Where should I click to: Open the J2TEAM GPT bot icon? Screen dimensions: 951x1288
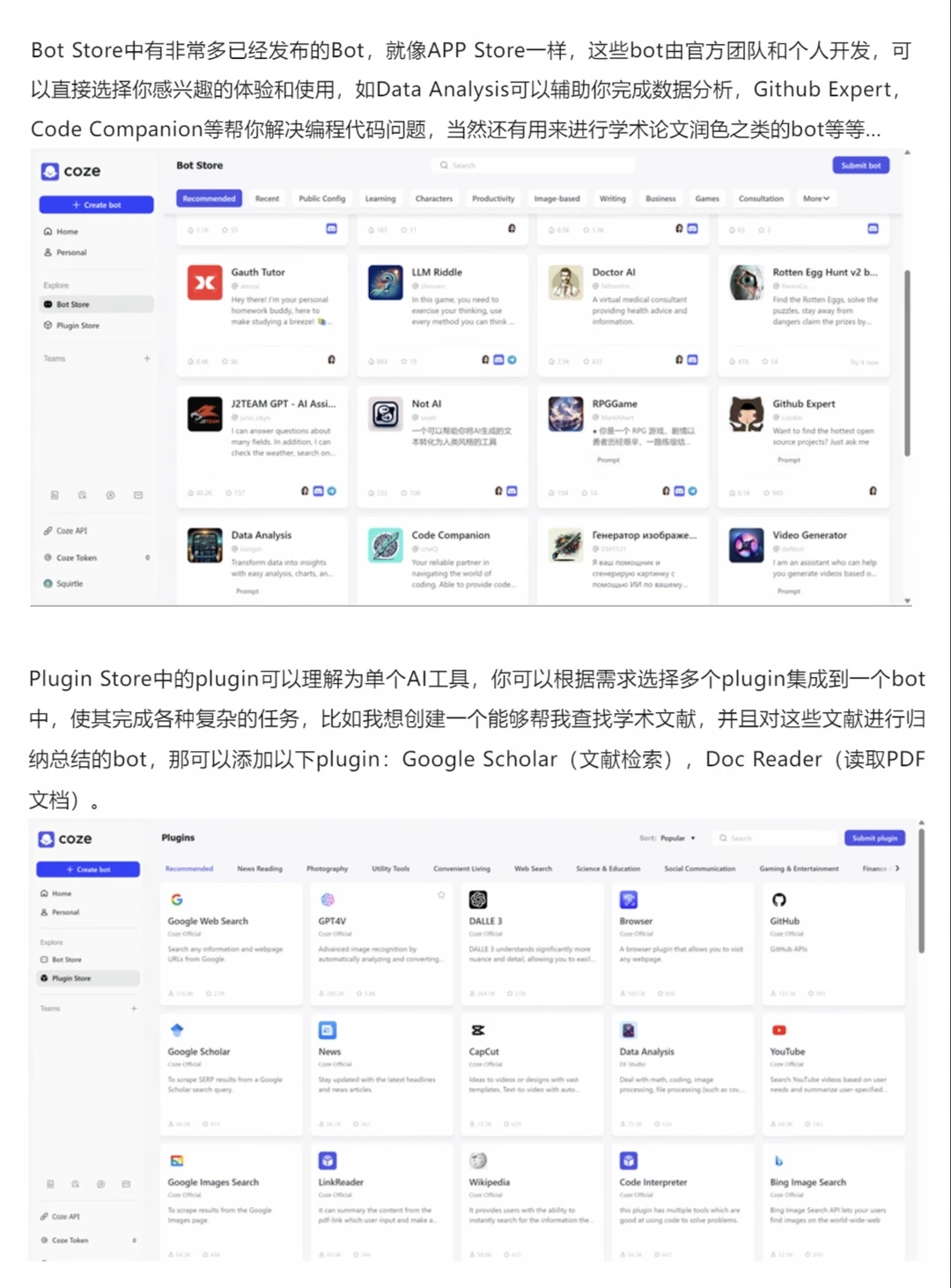[x=204, y=414]
